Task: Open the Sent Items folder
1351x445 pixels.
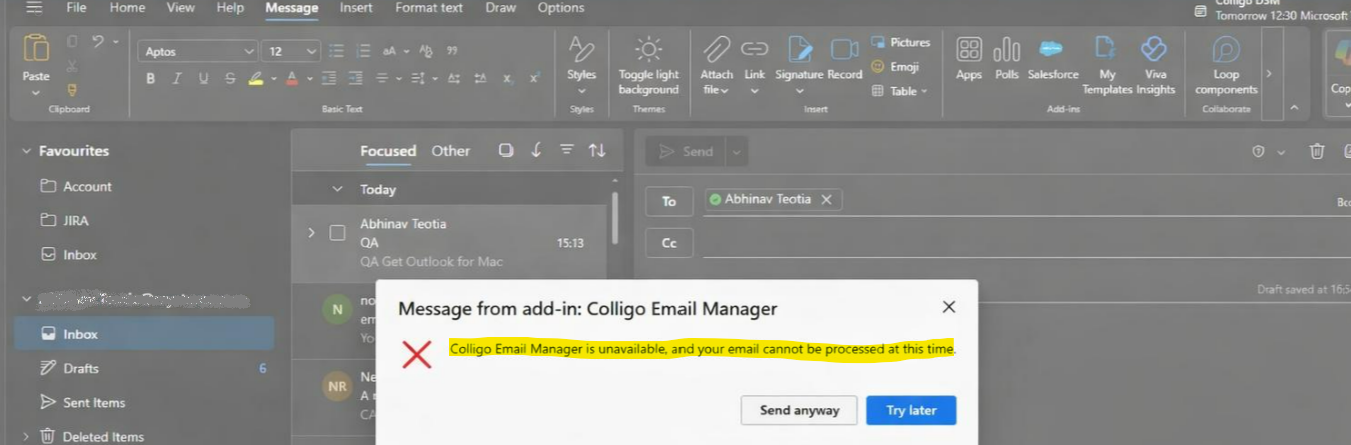Action: click(x=94, y=403)
